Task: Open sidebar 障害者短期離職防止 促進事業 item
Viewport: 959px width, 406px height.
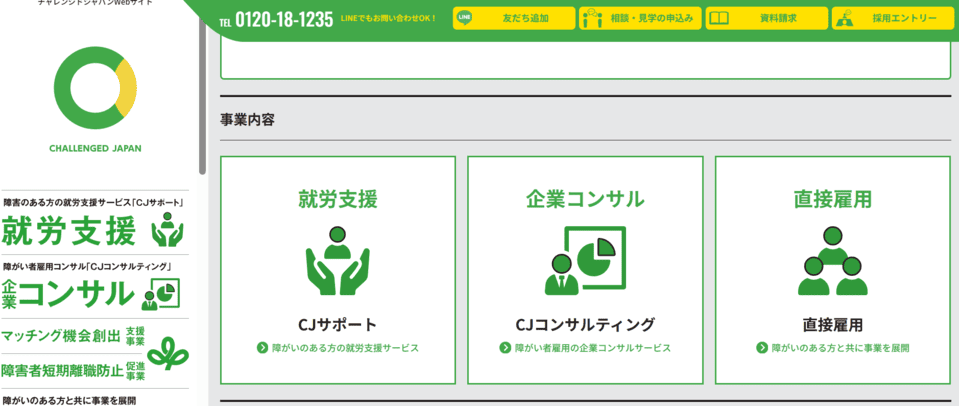Action: [x=73, y=371]
